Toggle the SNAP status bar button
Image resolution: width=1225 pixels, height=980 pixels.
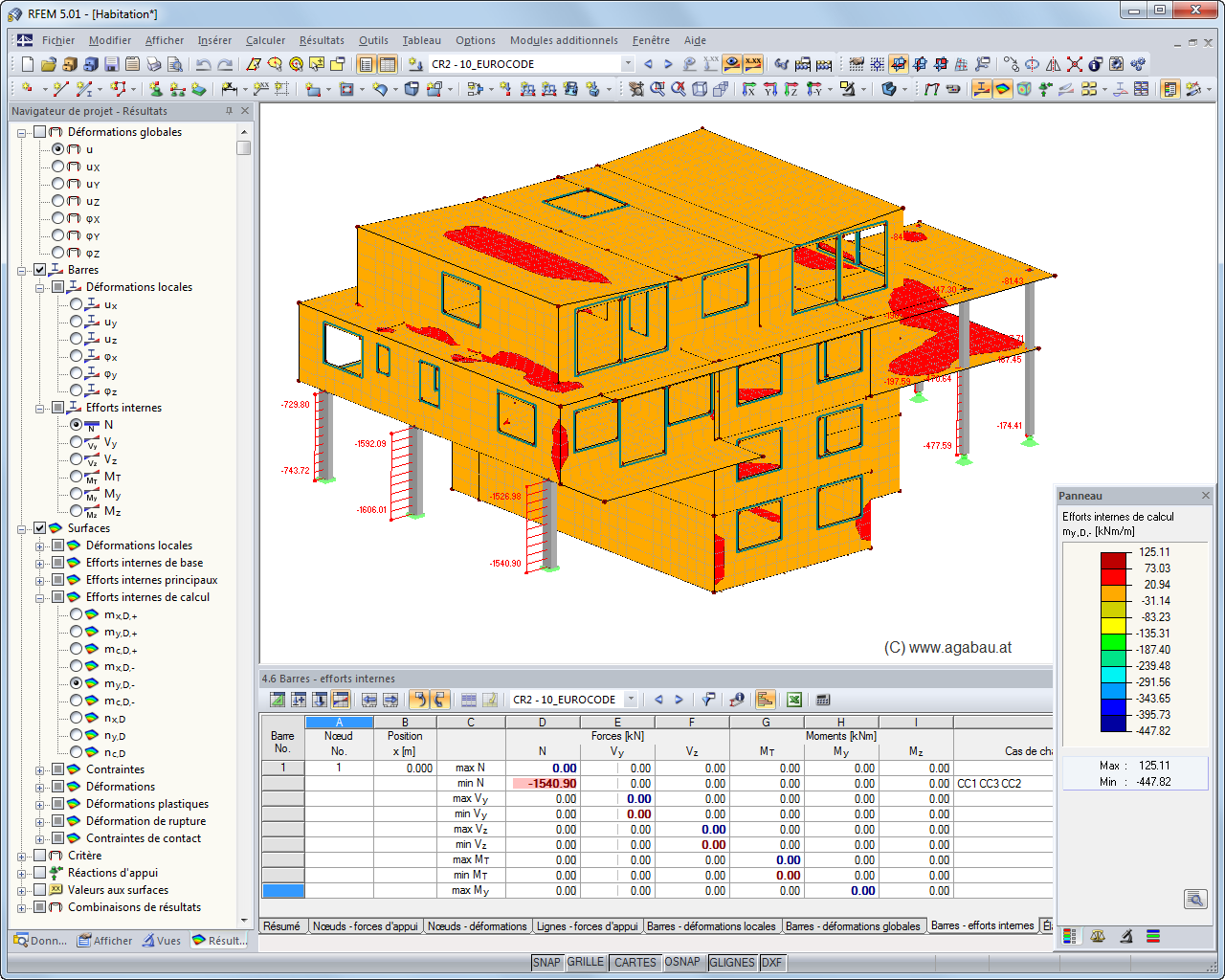pyautogui.click(x=546, y=963)
